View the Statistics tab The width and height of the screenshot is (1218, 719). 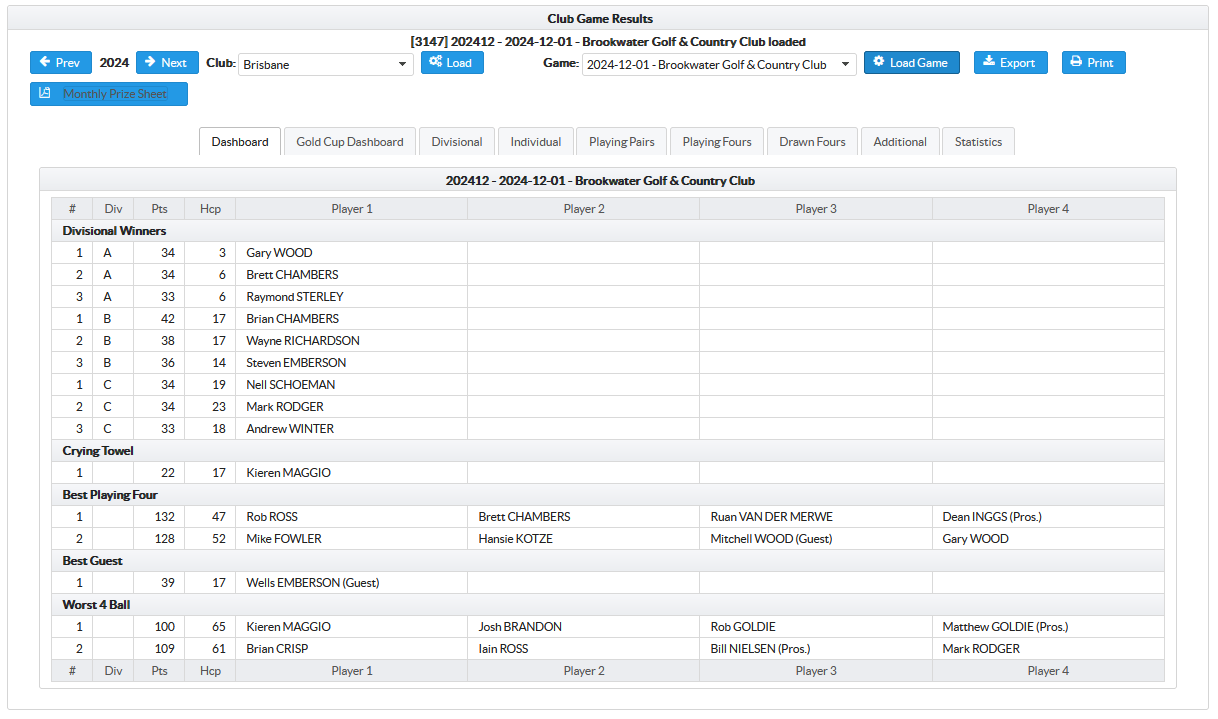[x=978, y=142]
